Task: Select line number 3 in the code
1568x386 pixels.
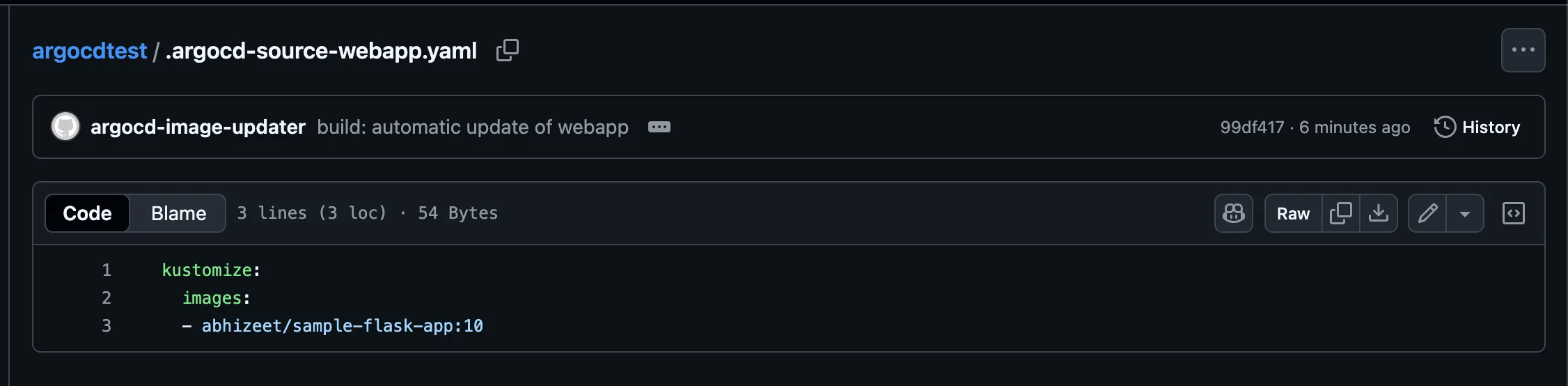Action: pos(107,325)
